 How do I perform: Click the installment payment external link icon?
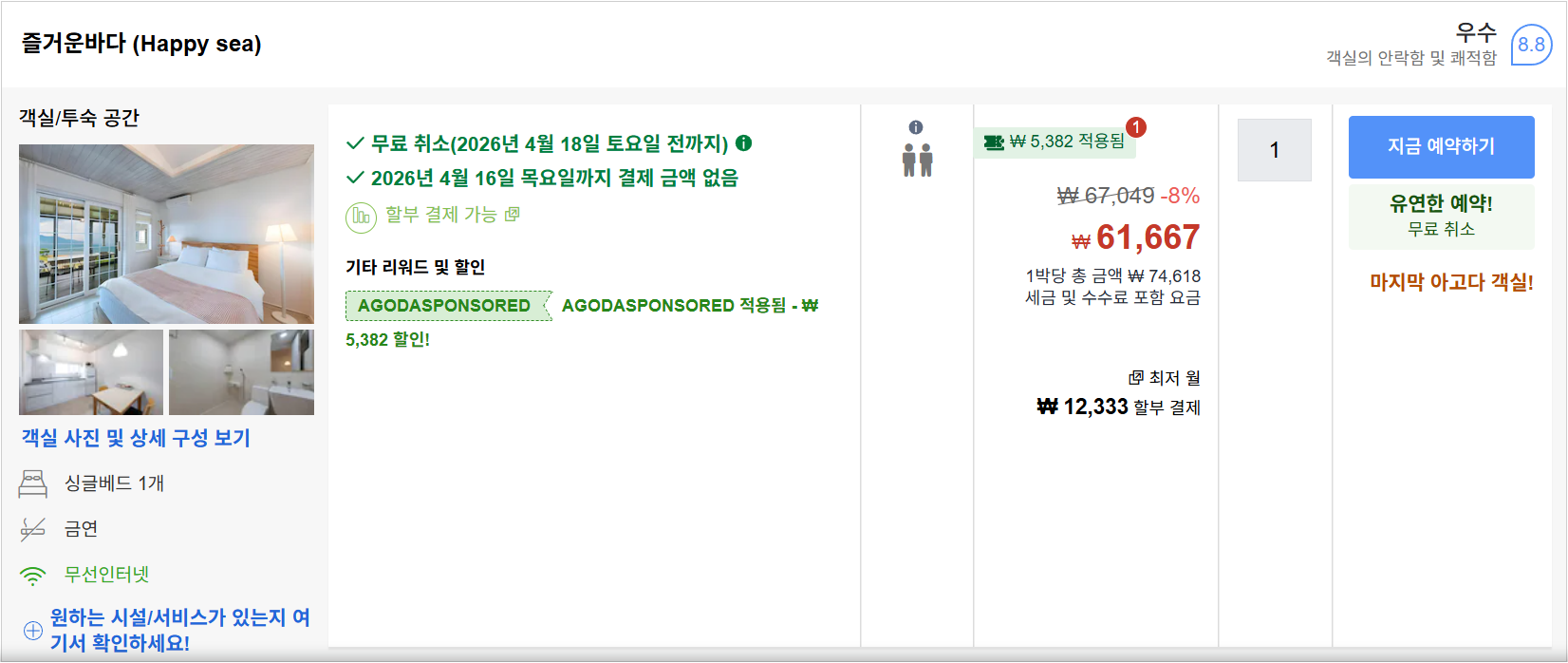tap(513, 214)
